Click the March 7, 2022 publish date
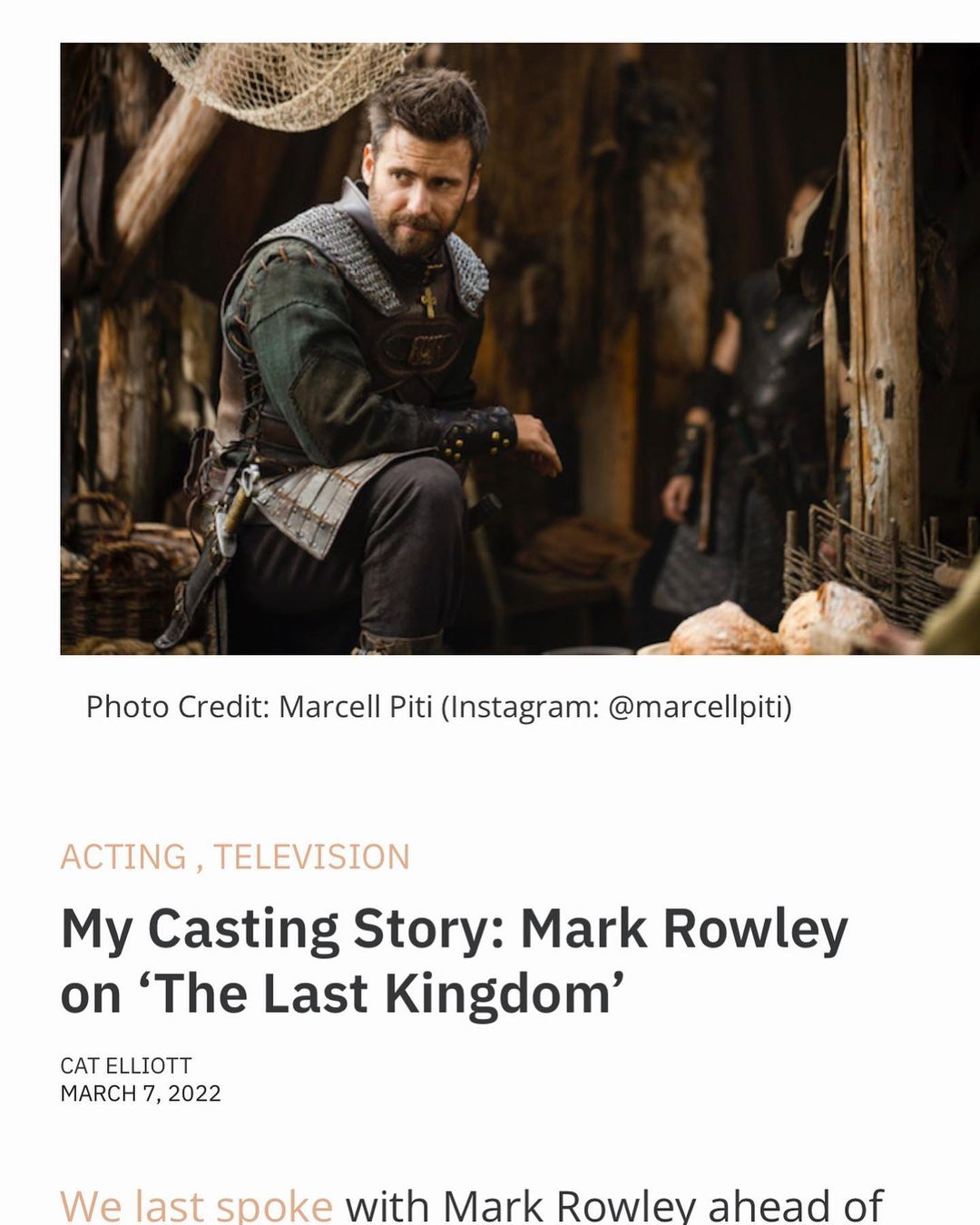The image size is (980, 1225). 141,1093
